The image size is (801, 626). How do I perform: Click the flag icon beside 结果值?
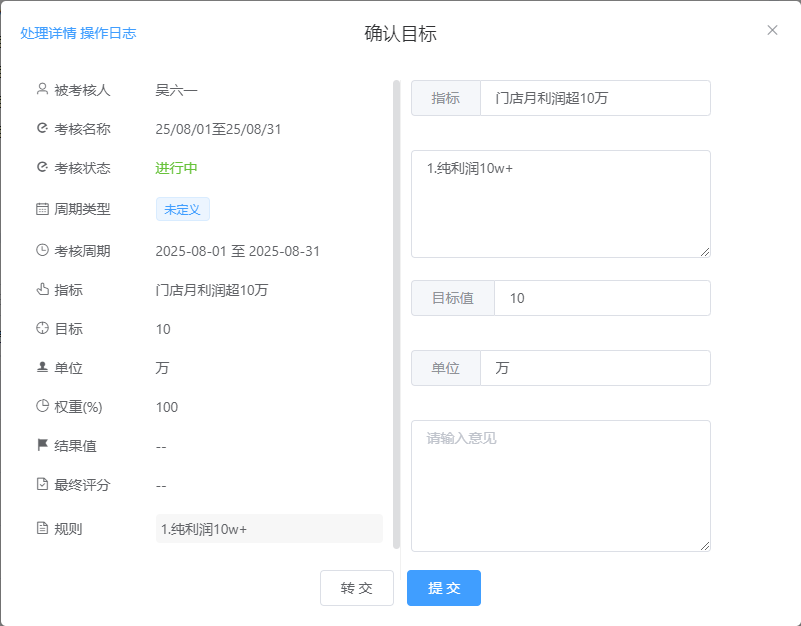click(x=42, y=445)
